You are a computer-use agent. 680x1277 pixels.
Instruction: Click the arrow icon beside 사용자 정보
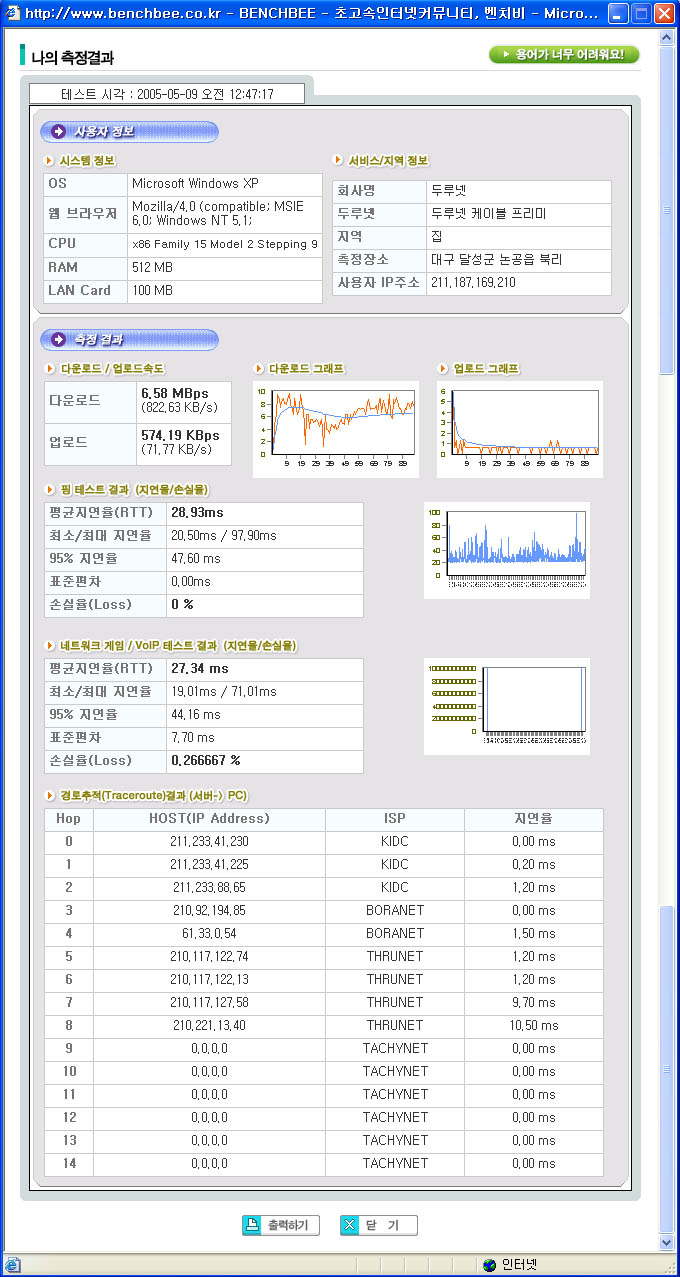click(58, 131)
